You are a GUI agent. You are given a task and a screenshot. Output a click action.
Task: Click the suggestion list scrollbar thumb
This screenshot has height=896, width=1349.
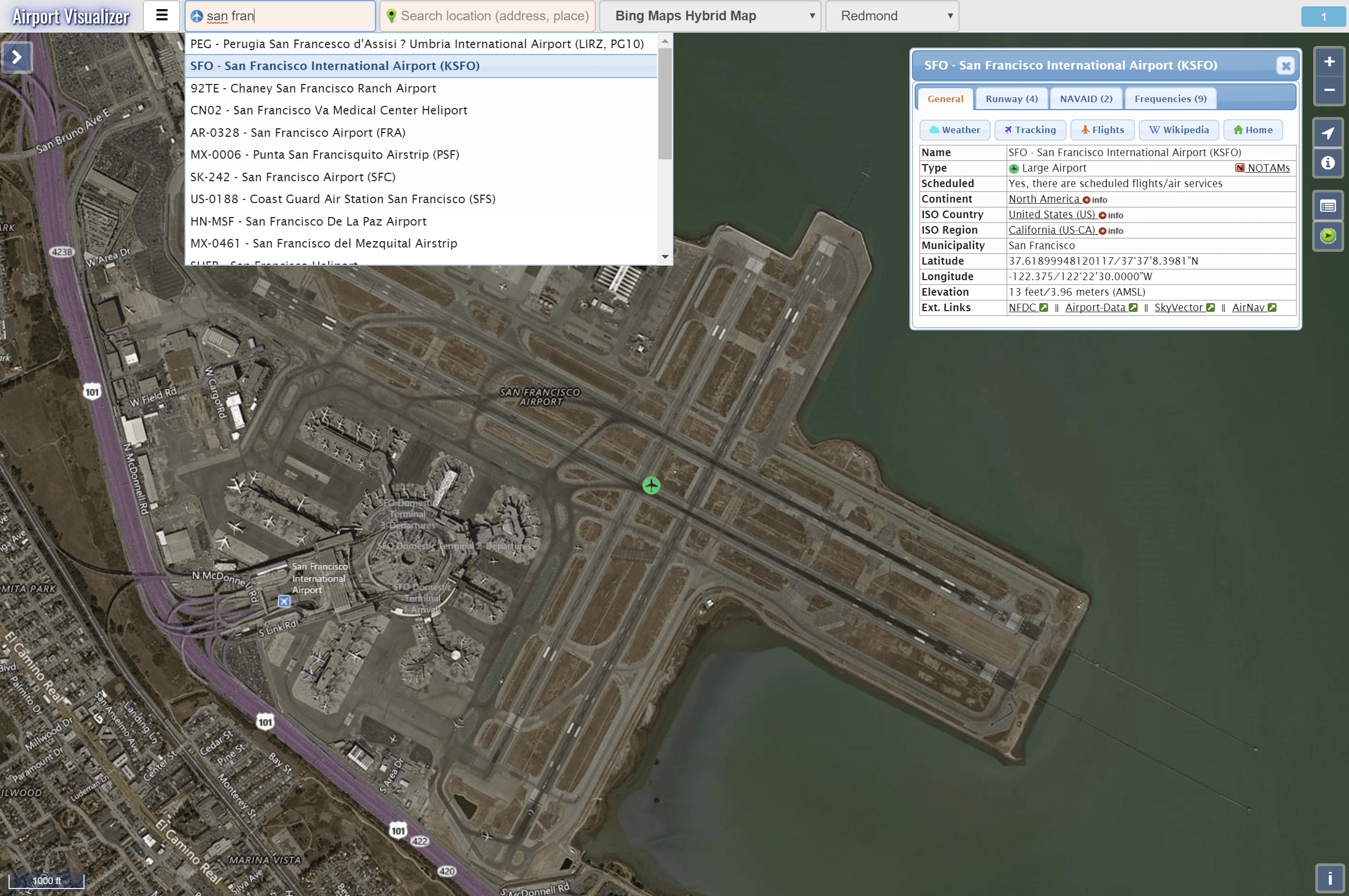click(664, 103)
